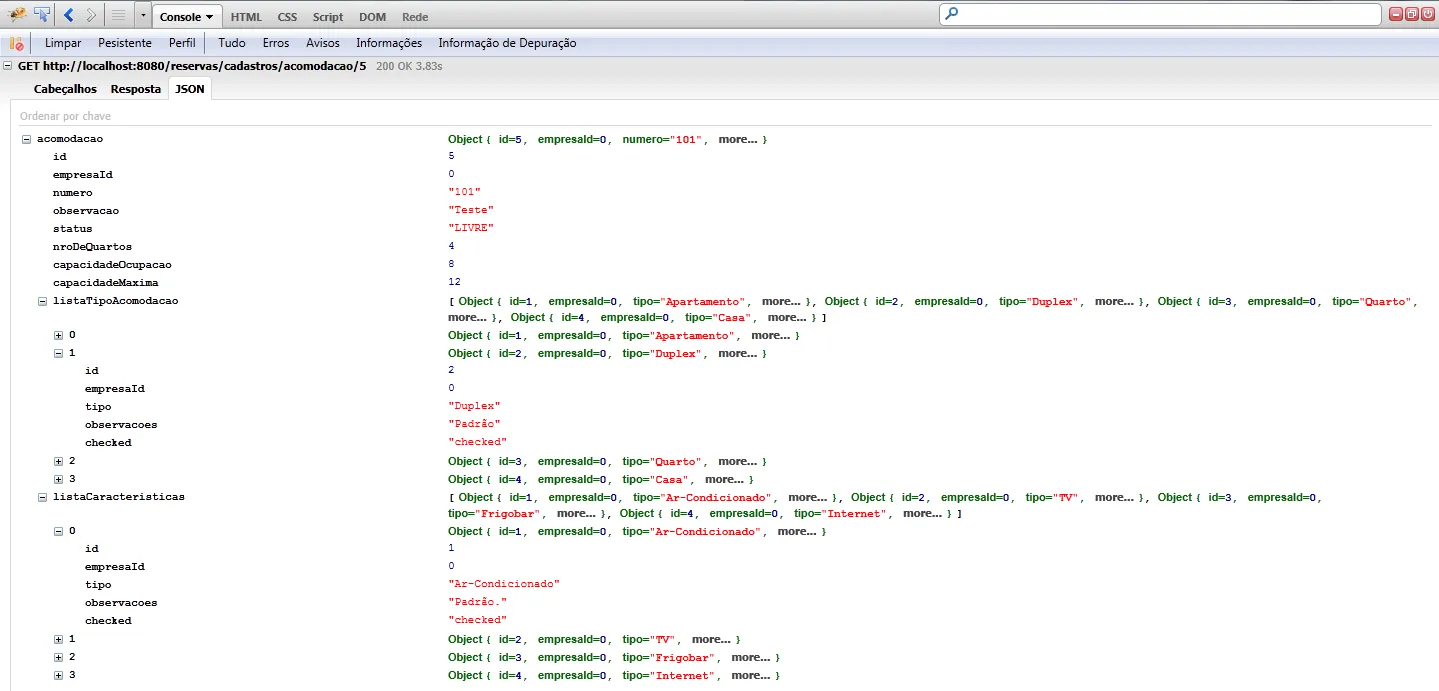
Task: Click the break on all errors icon
Action: click(16, 44)
